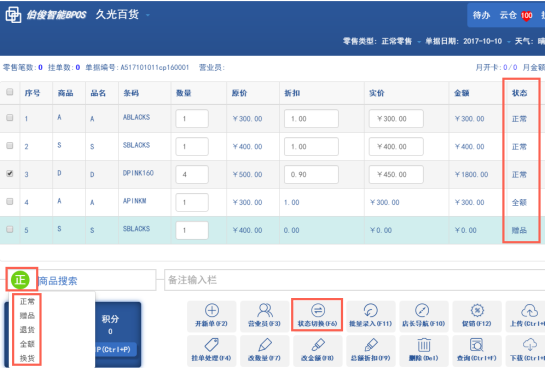The image size is (545, 369).
Task: Click the 0.90 discount field in row 3
Action: pos(311,174)
